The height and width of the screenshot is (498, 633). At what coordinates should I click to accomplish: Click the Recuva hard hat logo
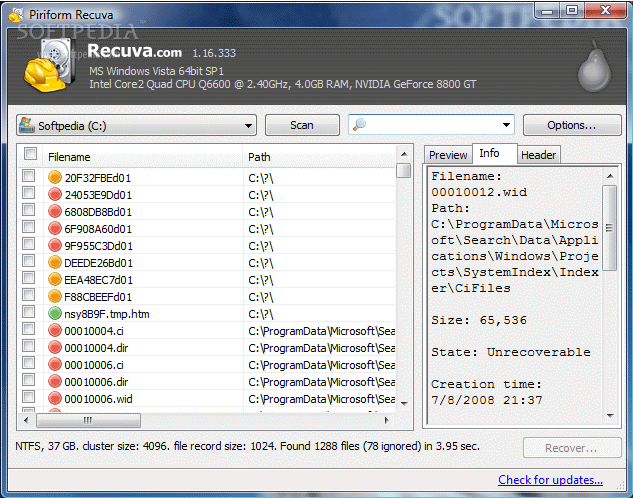(x=49, y=65)
